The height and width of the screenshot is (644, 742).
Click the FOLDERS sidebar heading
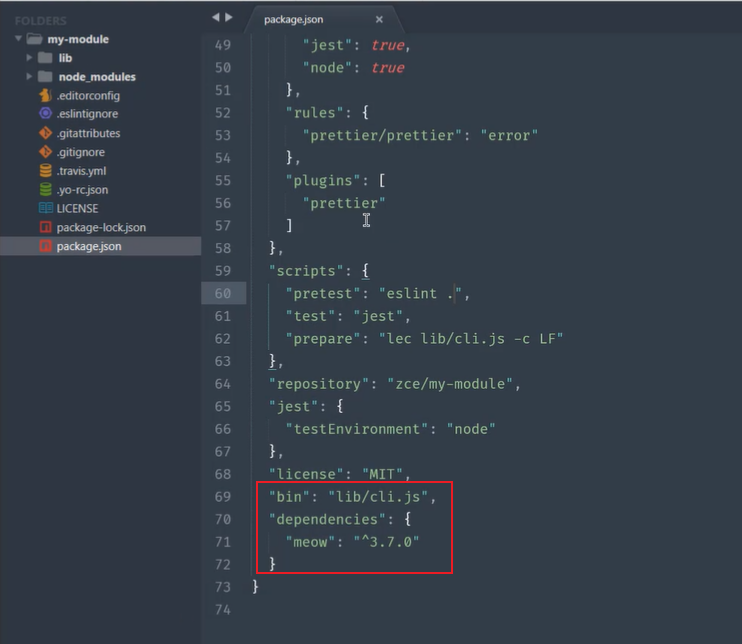point(40,21)
